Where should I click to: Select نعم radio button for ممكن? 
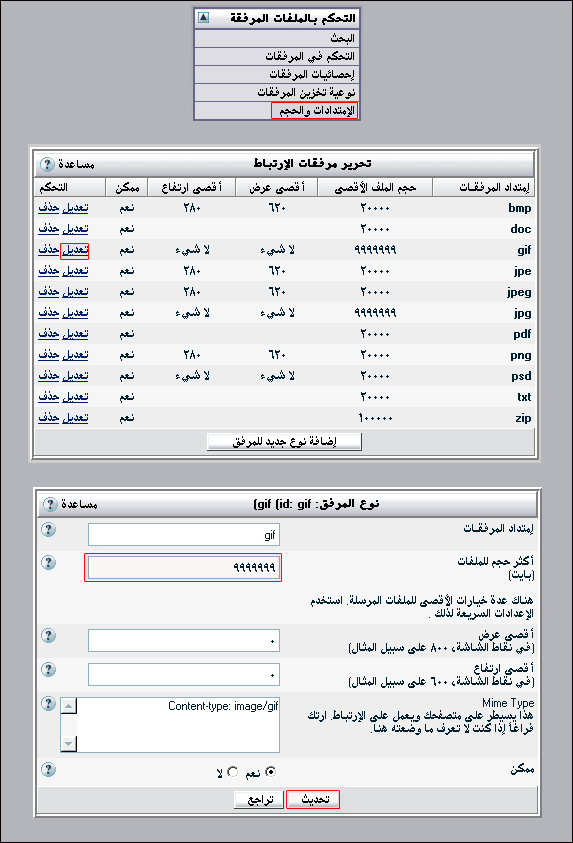[x=271, y=772]
